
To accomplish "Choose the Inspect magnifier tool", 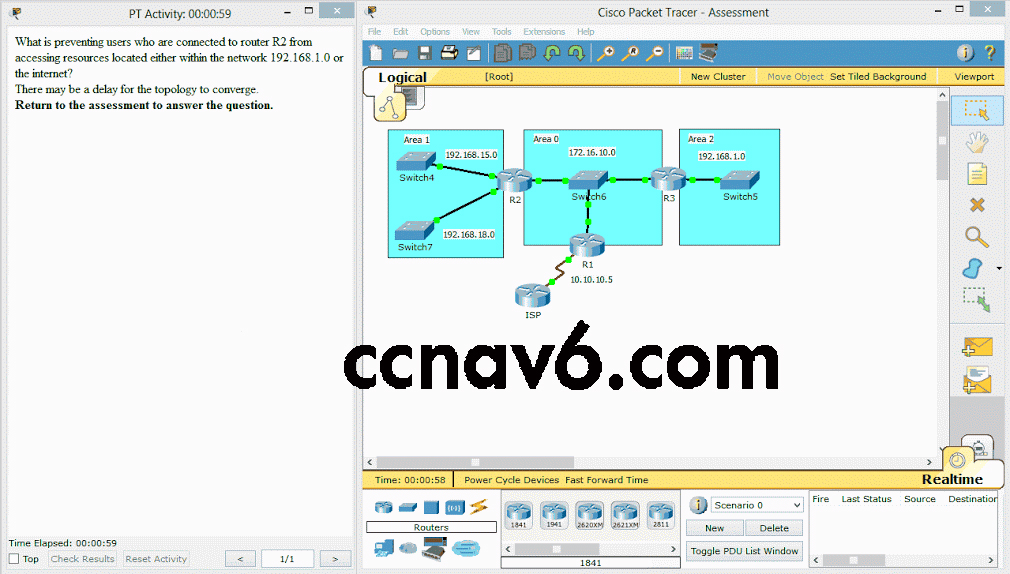I will (977, 237).
